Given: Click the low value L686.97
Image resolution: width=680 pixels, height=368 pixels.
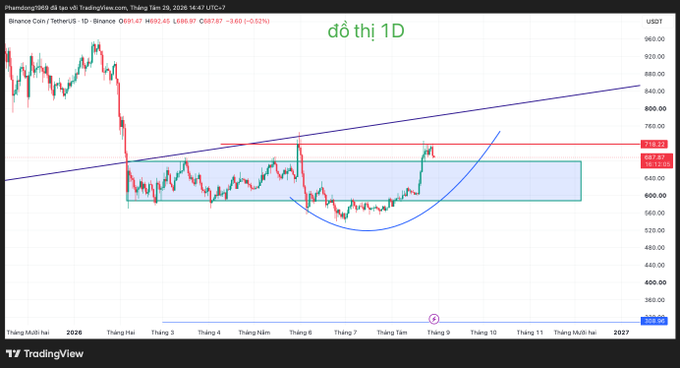Looking at the screenshot, I should coord(184,21).
